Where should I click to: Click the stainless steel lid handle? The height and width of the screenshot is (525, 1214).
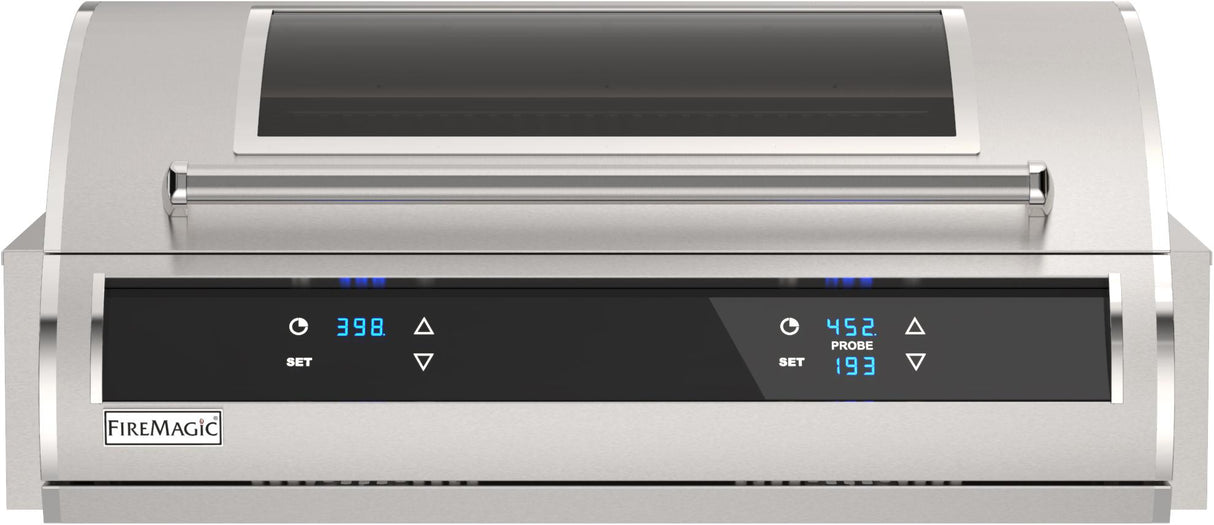coord(610,184)
